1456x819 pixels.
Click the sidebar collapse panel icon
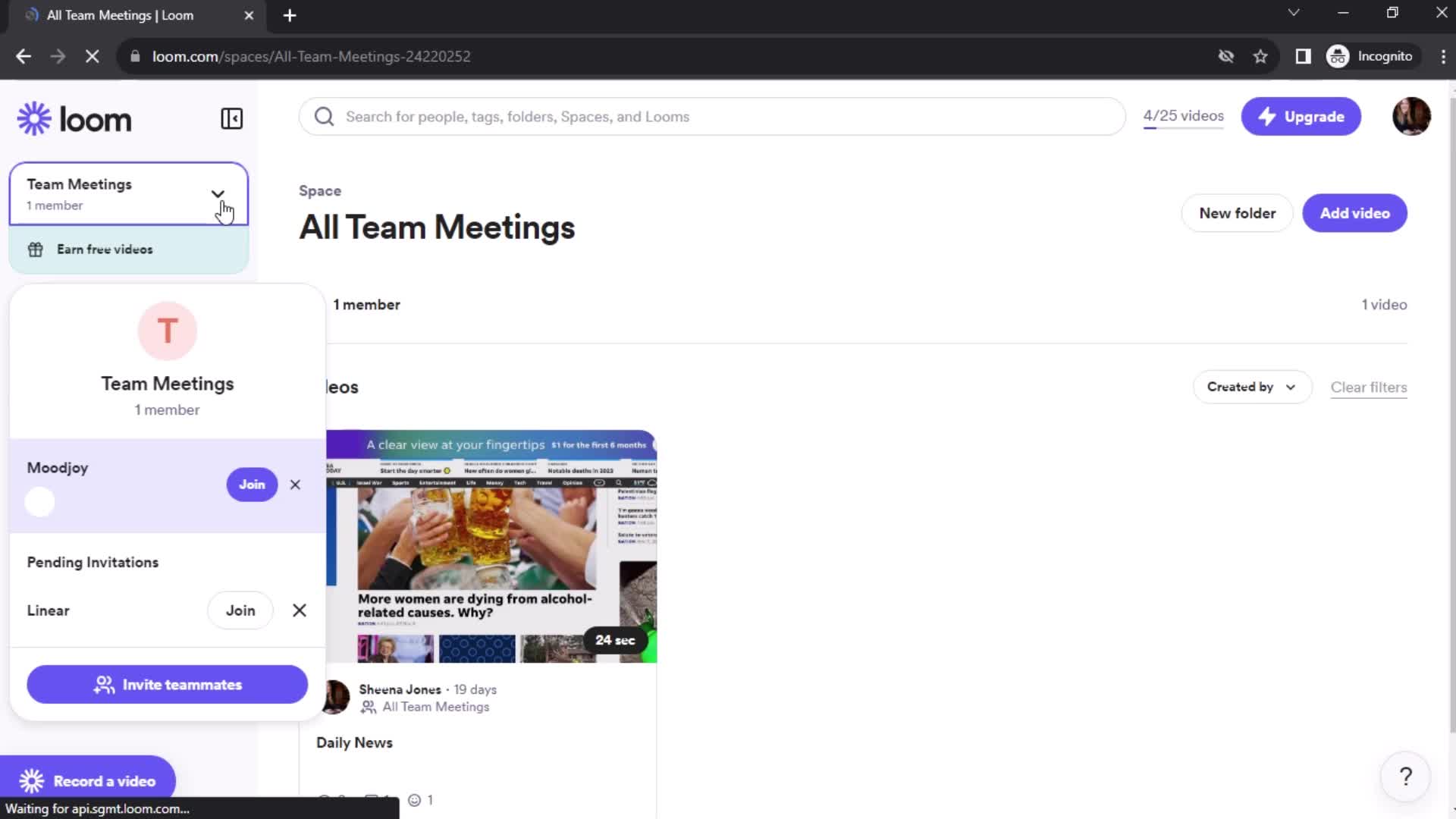point(231,118)
